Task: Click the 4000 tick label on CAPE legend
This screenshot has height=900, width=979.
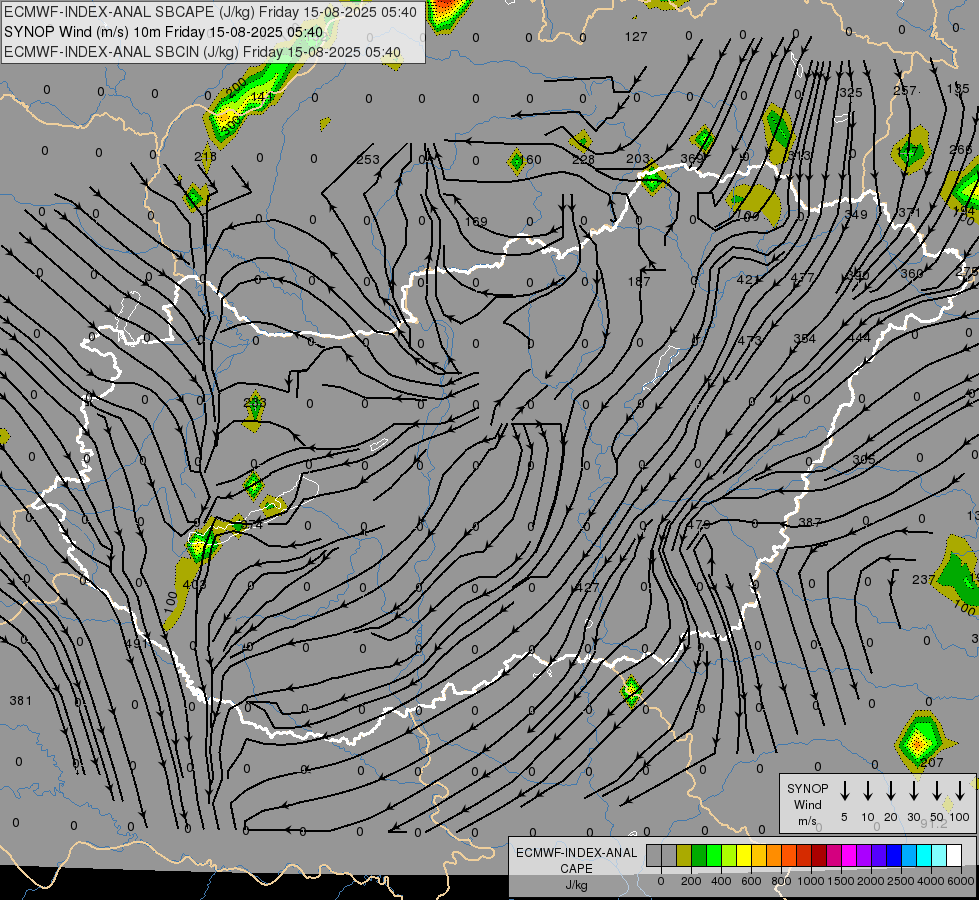Action: (931, 881)
